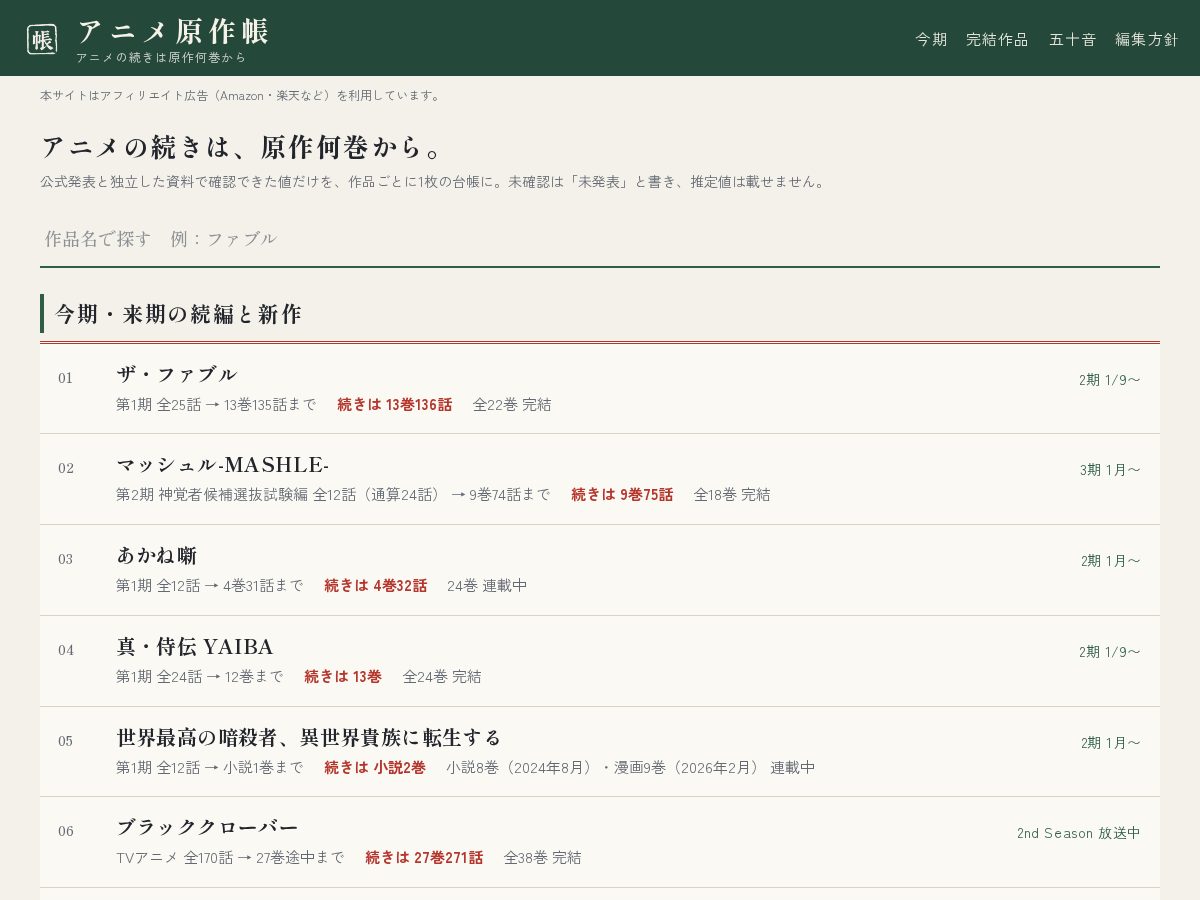Image resolution: width=1200 pixels, height=900 pixels.
Task: Click the text 続きは 13巻136話
Action: 394,405
